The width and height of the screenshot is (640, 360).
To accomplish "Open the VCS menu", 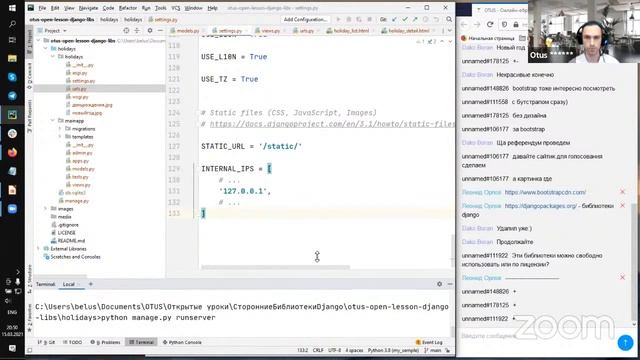I will pyautogui.click(x=176, y=8).
